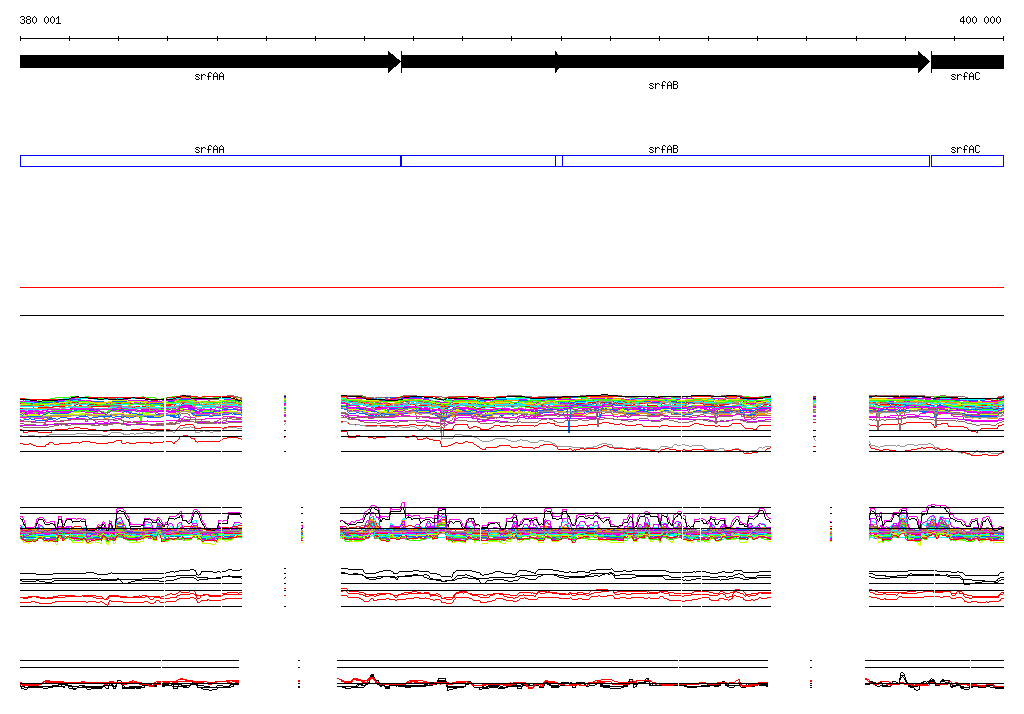
Task: Select the blue srfAA annotation box
Action: coord(210,161)
